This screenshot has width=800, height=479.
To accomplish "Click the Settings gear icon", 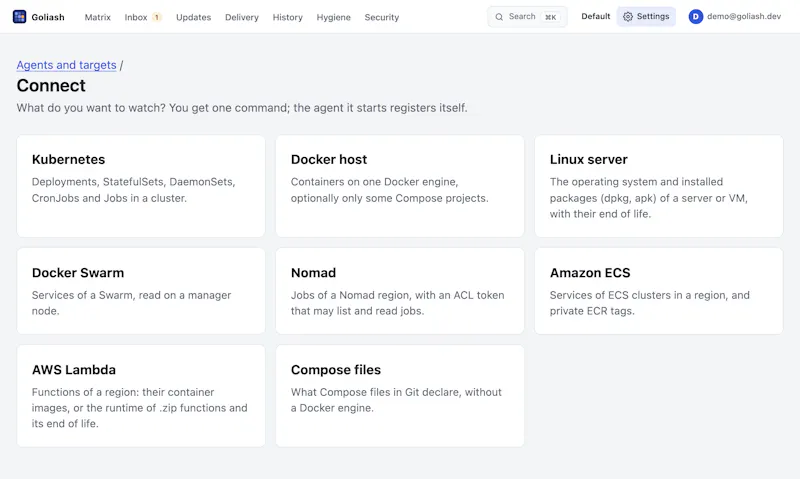I will pyautogui.click(x=628, y=17).
